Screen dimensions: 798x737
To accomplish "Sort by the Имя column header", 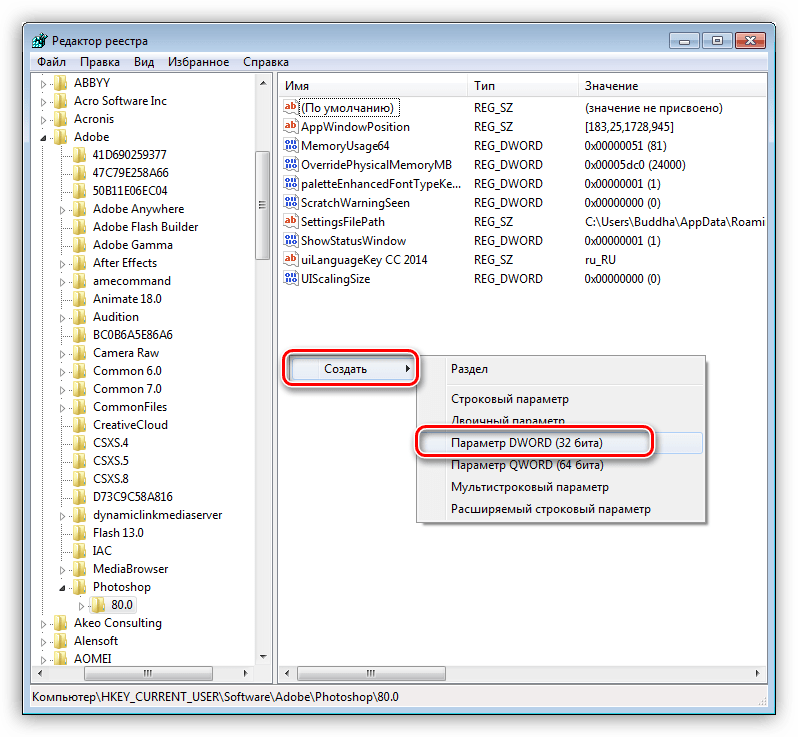I will pos(373,86).
